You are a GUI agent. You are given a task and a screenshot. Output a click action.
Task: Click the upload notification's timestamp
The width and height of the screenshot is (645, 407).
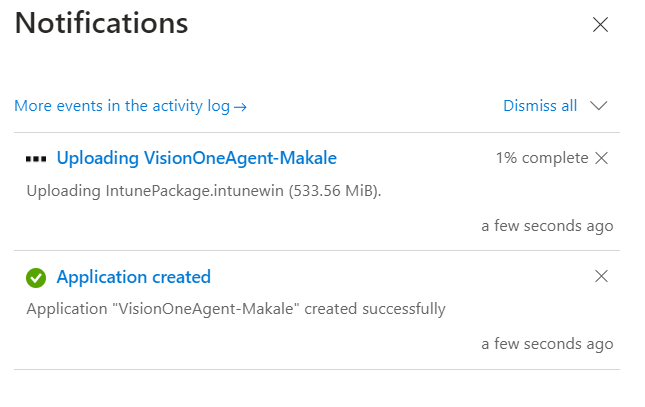coord(547,226)
